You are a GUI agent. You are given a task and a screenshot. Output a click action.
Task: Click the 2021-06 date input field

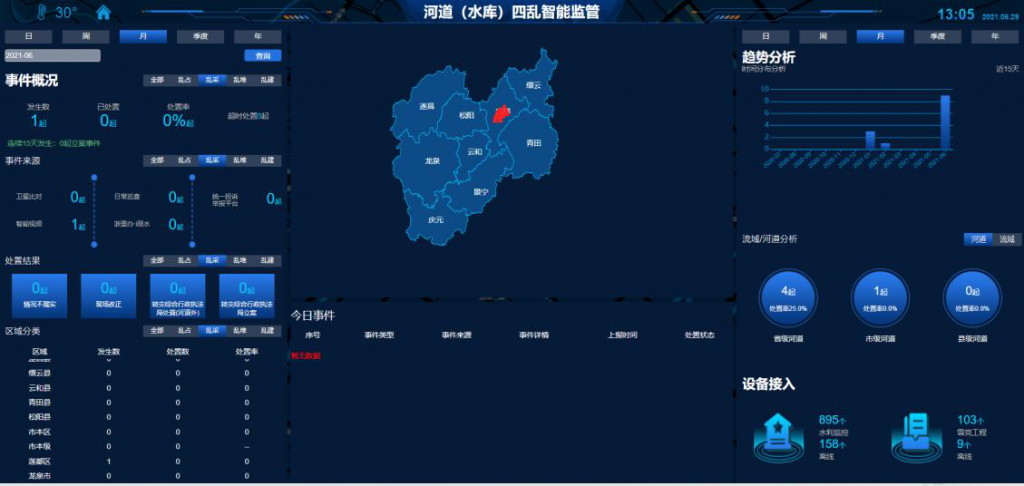[52, 56]
